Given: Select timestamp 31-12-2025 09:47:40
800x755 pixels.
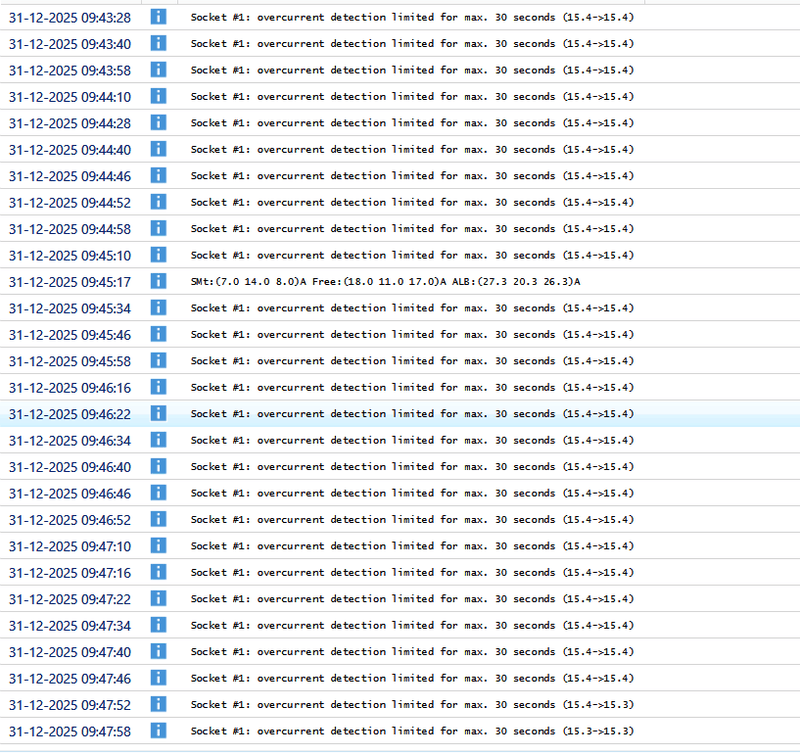Looking at the screenshot, I should click(70, 653).
